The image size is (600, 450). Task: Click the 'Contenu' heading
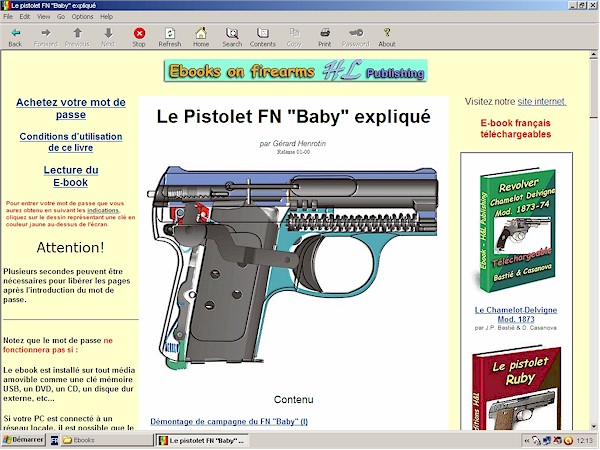293,399
